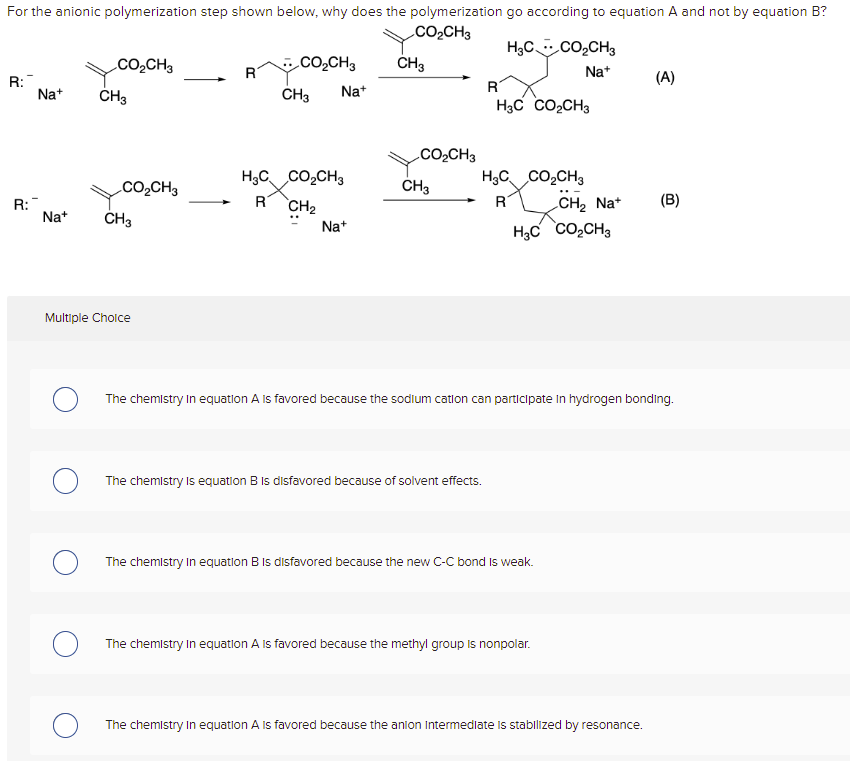
Task: Select the solvent effects answer option
Action: click(65, 480)
